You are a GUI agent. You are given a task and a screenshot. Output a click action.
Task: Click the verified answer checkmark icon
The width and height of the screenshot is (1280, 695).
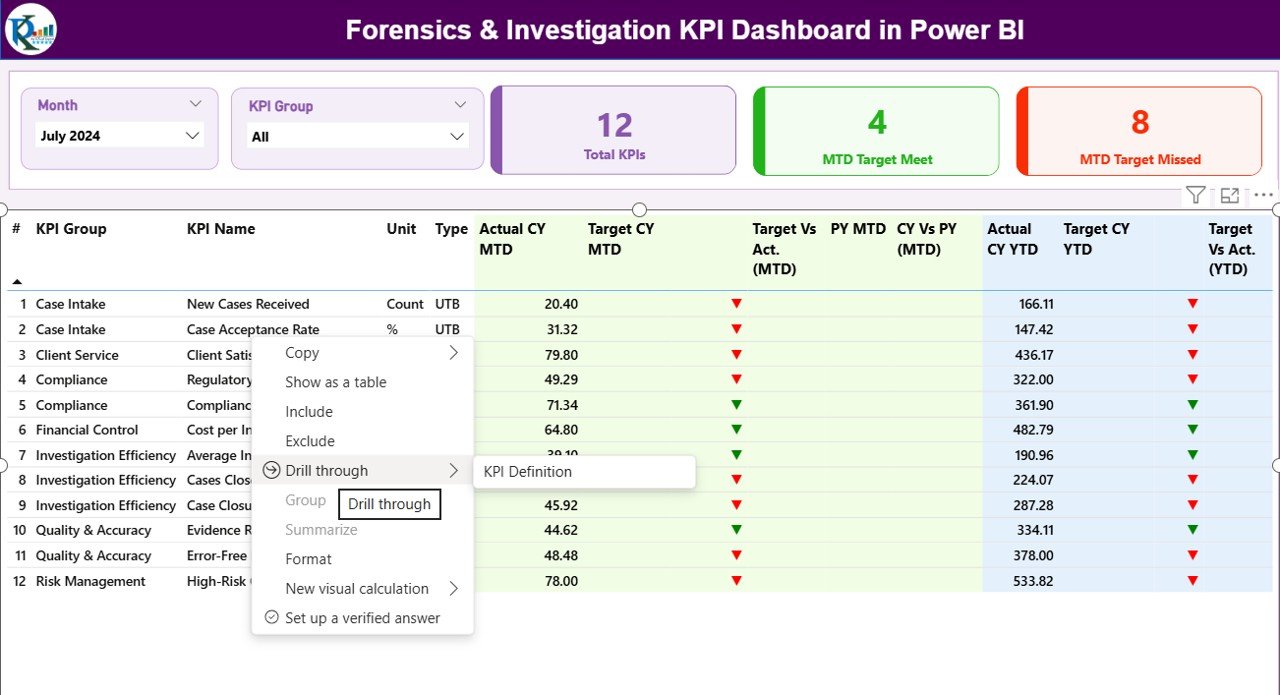pyautogui.click(x=271, y=618)
